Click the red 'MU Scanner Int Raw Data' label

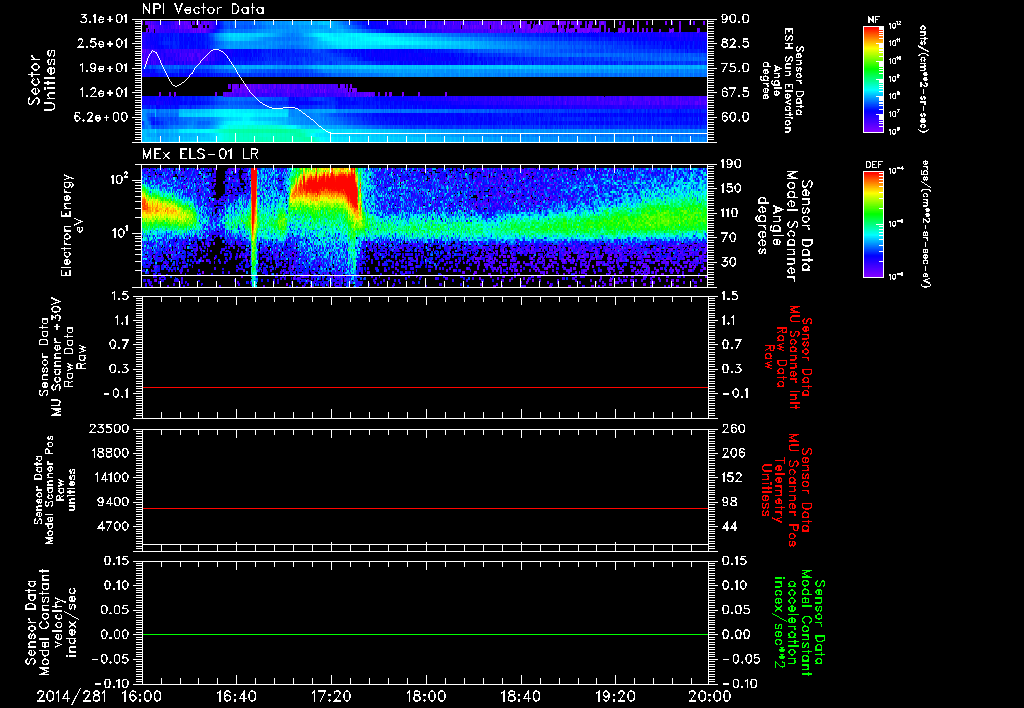click(x=788, y=357)
